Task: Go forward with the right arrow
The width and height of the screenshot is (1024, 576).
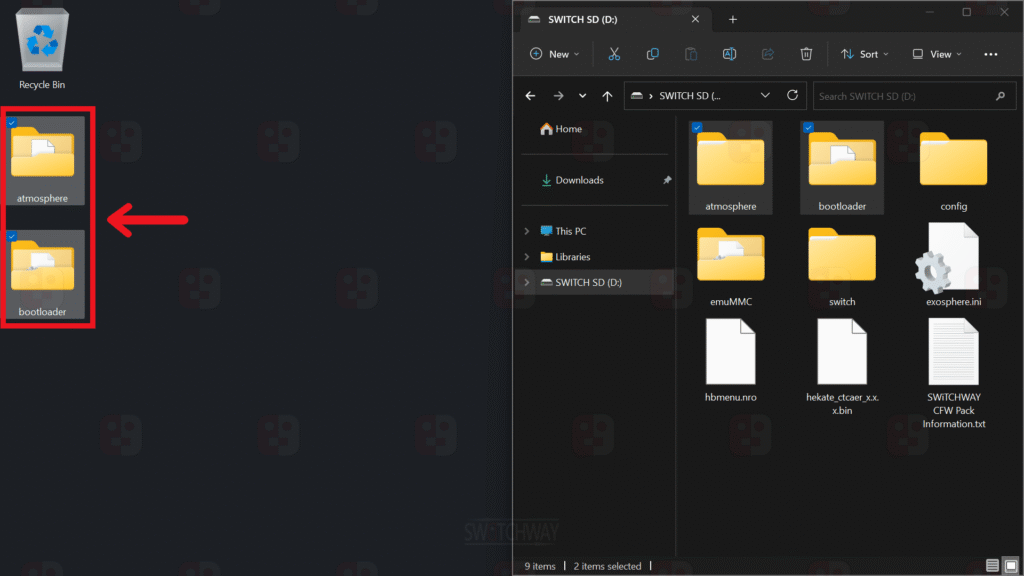Action: tap(558, 96)
